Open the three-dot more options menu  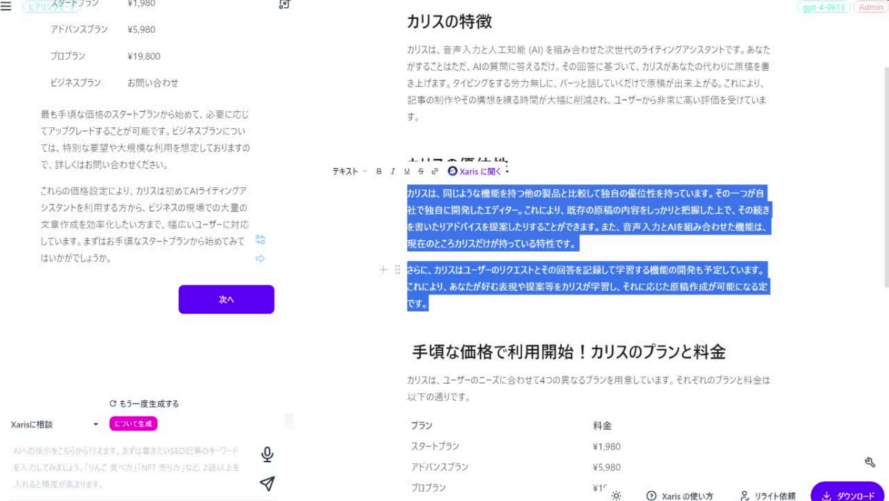pos(507,169)
